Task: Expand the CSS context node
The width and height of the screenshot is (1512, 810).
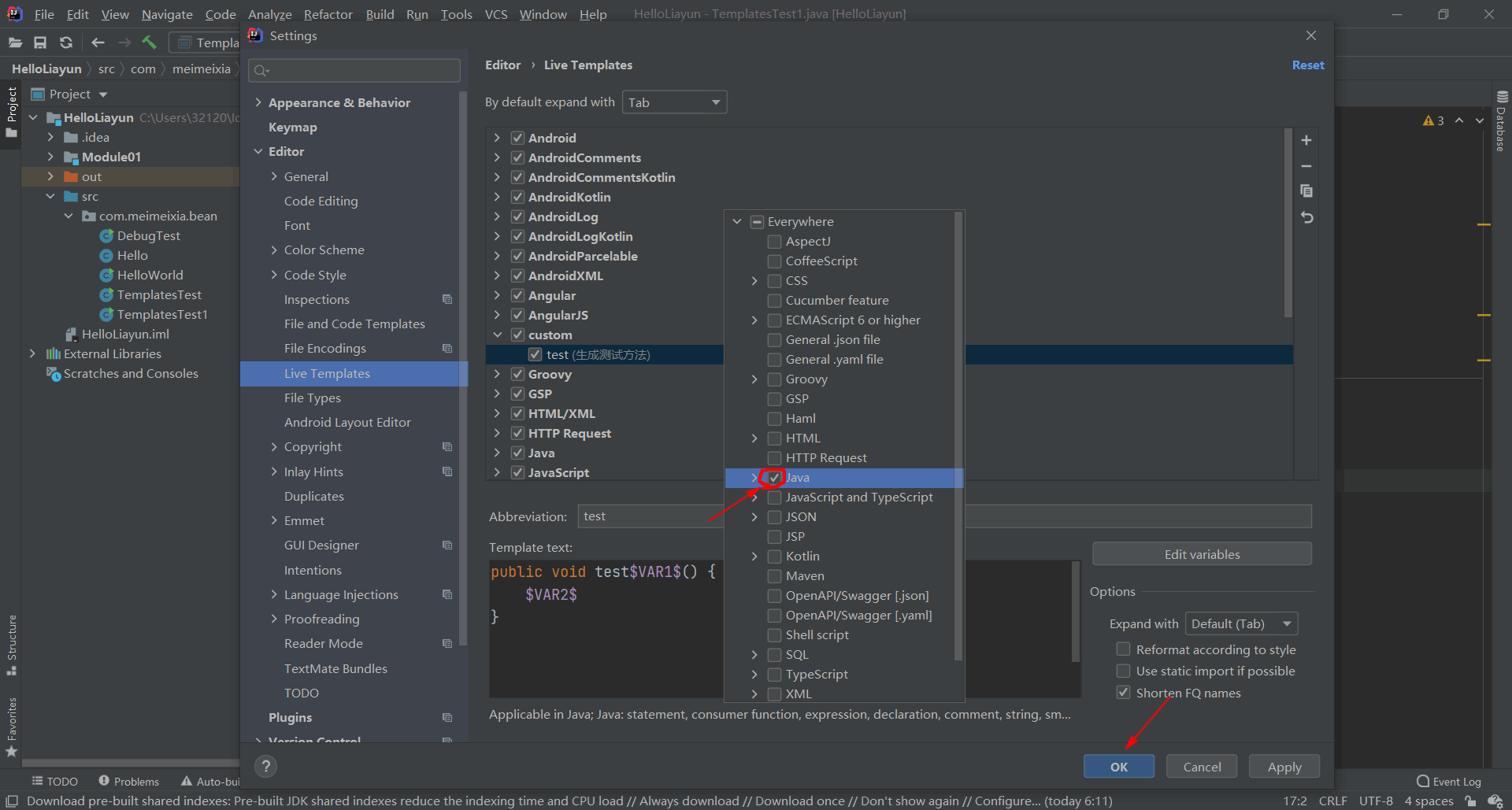Action: 754,280
